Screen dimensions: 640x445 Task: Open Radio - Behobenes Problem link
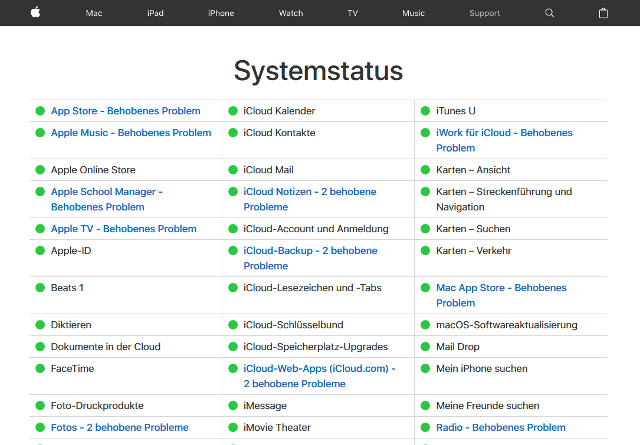[x=501, y=427]
